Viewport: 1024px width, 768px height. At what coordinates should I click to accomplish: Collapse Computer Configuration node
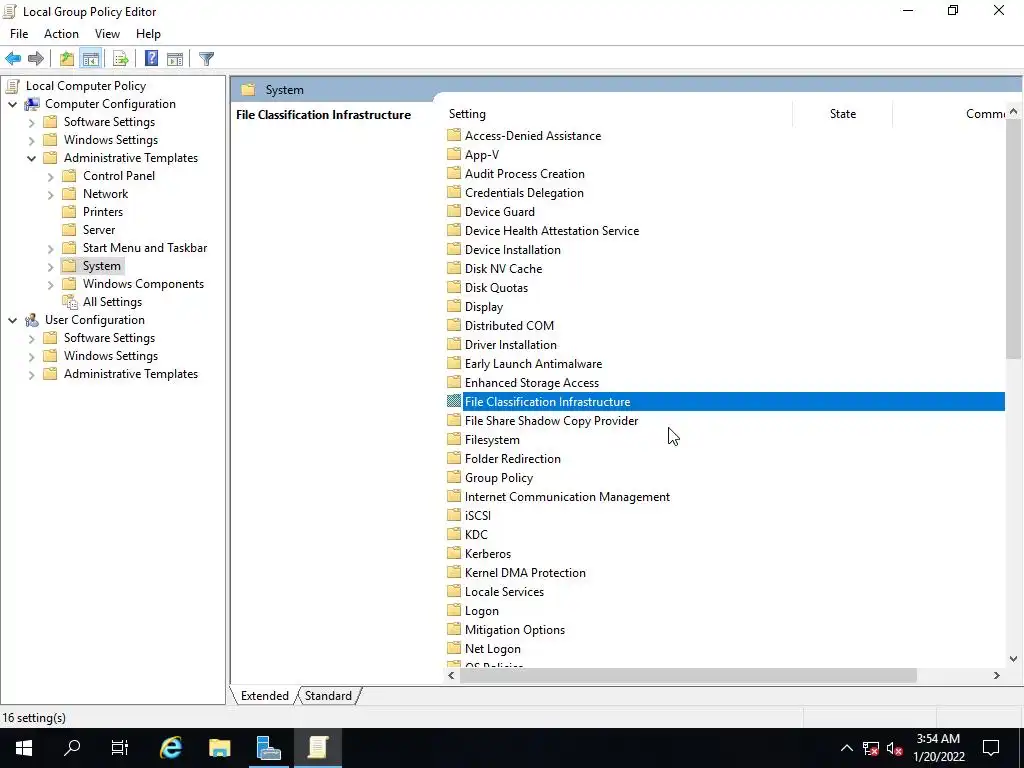point(12,104)
